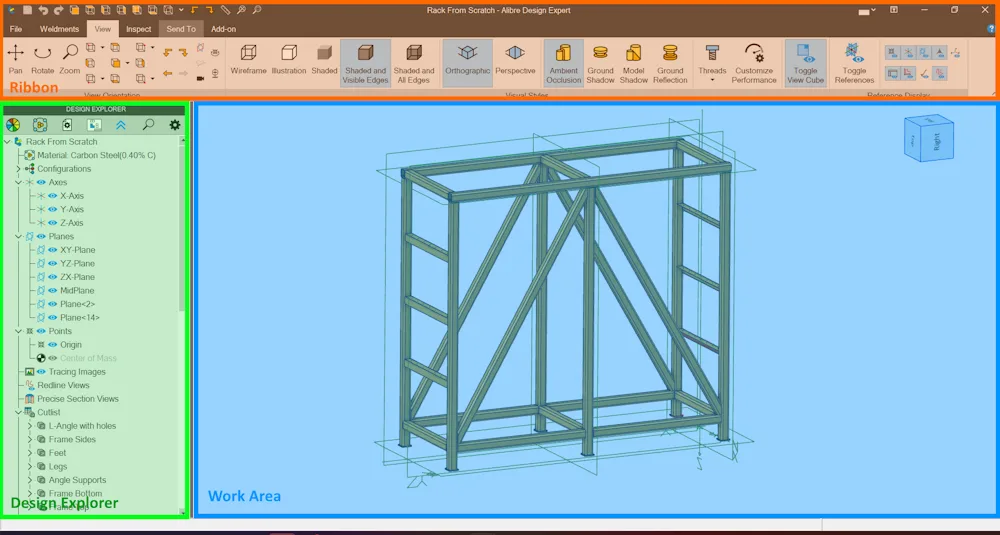Hide the XY-Plane using eye icon
1000x535 pixels.
[53, 250]
